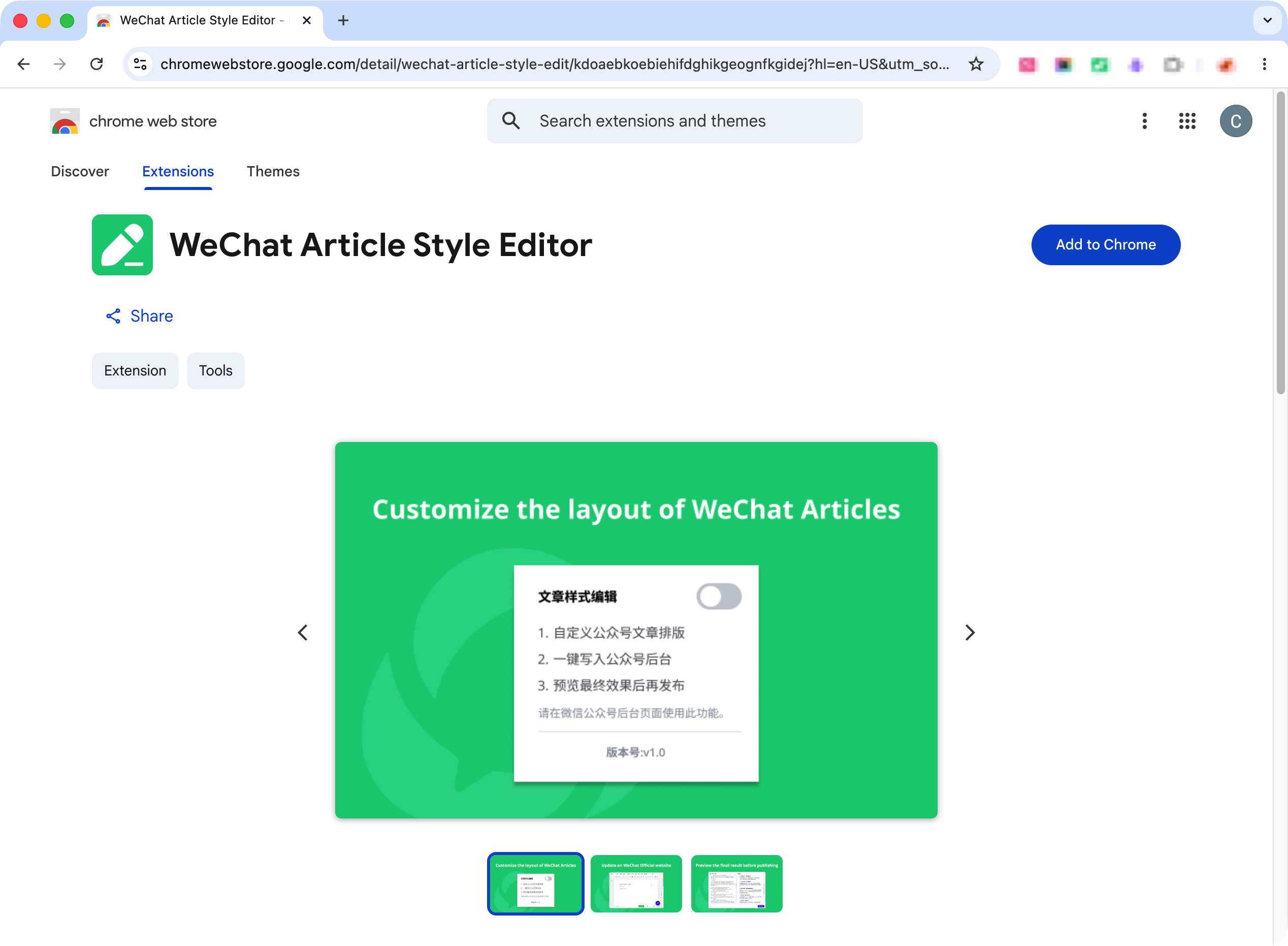The height and width of the screenshot is (946, 1288).
Task: Click the Share link
Action: point(152,316)
